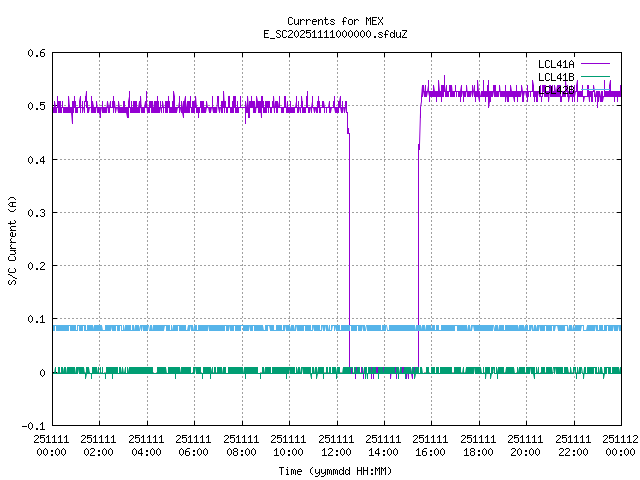Click the purple trace's vertical drop after 12:00
This screenshot has height=480, width=640.
(349, 250)
